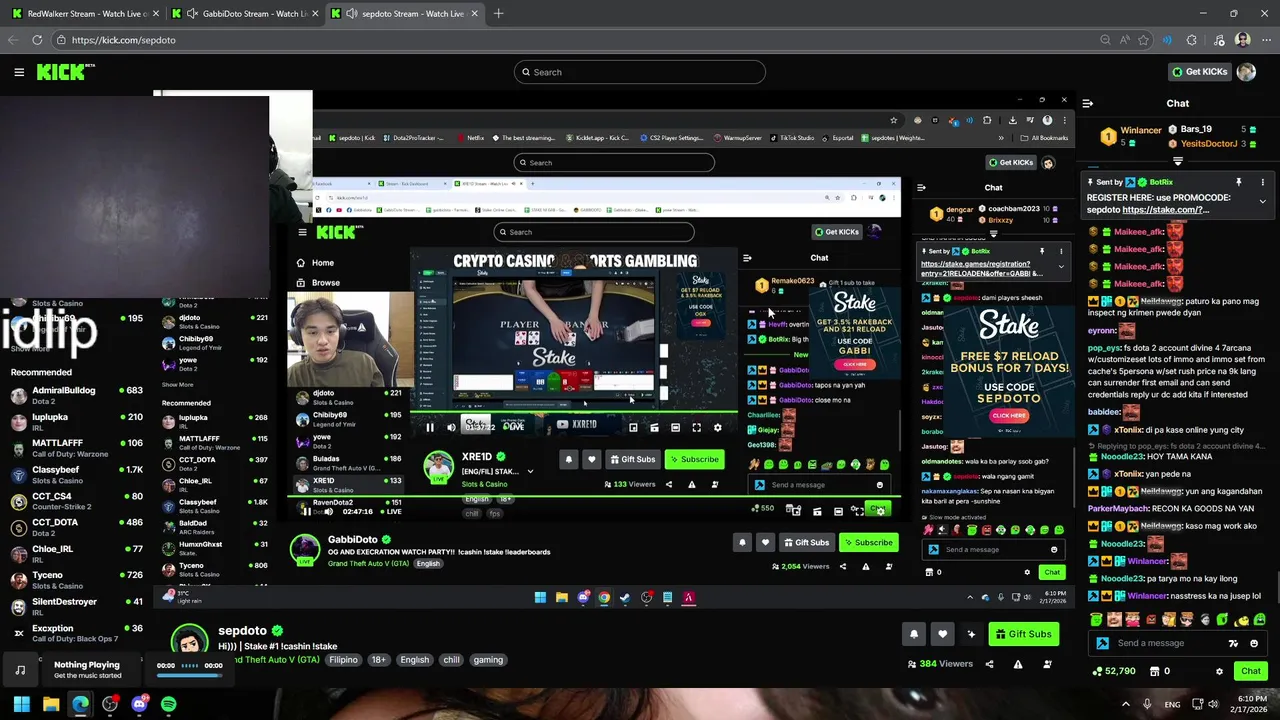Report stream with the warning triangle icon

1018,664
